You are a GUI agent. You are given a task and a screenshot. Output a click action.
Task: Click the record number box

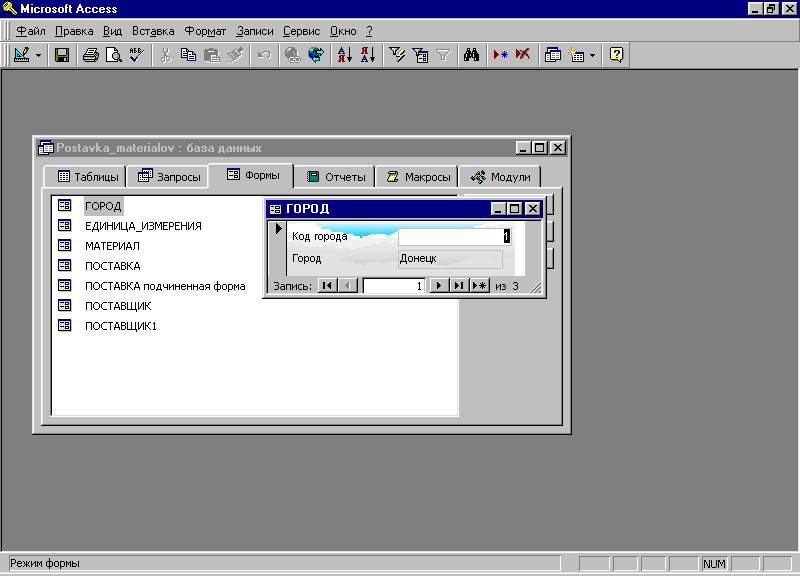(x=394, y=286)
